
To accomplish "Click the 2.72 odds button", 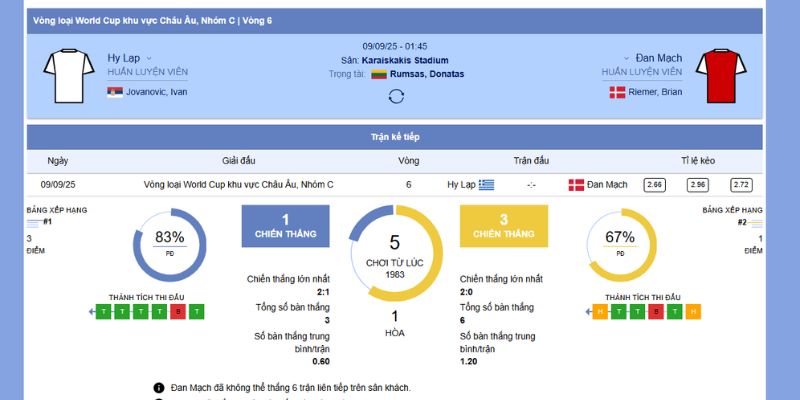I will [x=741, y=185].
